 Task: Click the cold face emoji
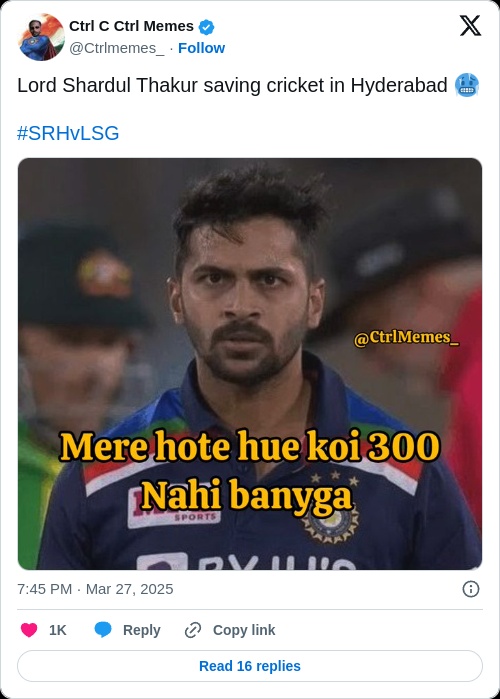[467, 85]
